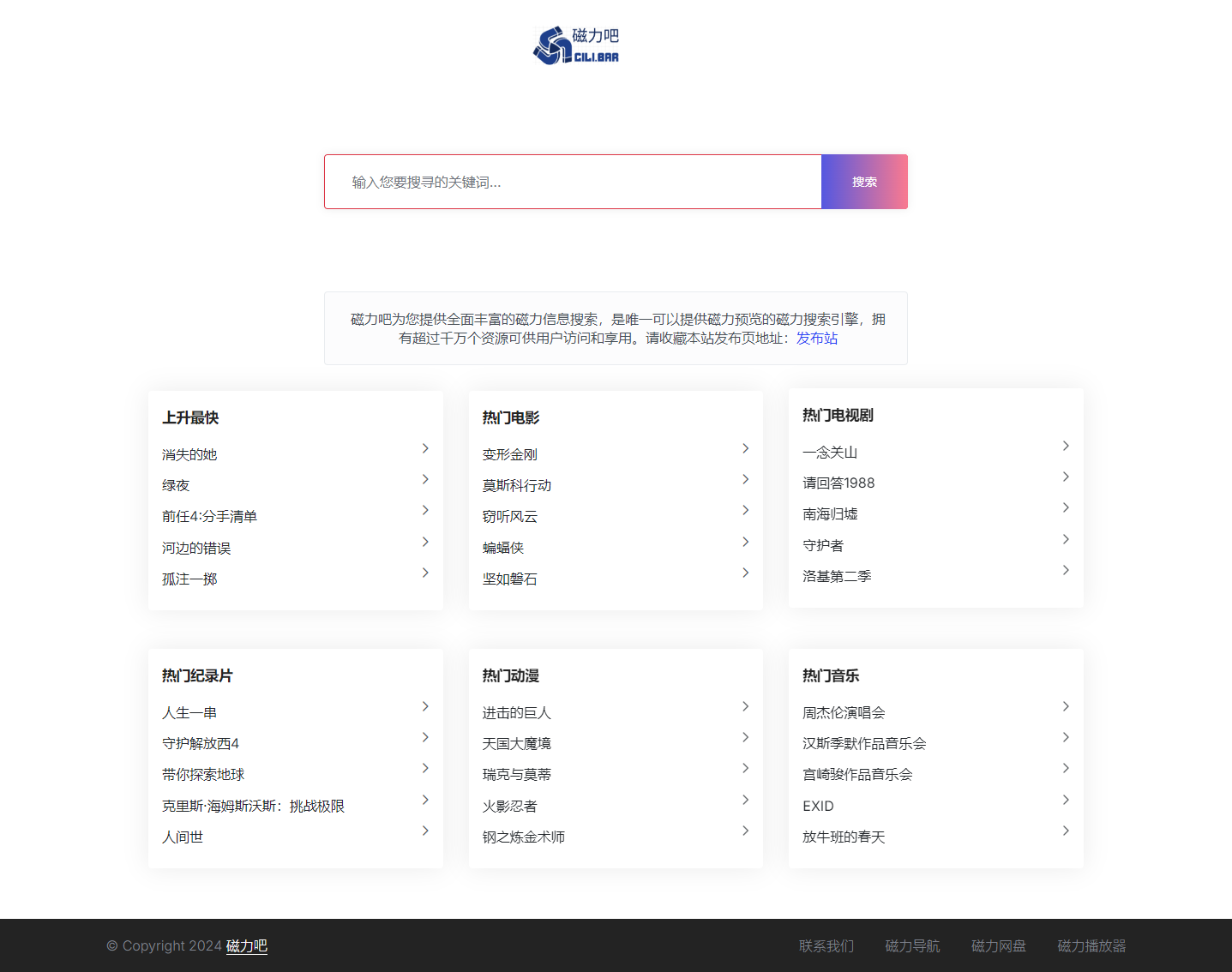Click the arrow beside EXID
Viewport: 1232px width, 972px height.
tap(1066, 800)
